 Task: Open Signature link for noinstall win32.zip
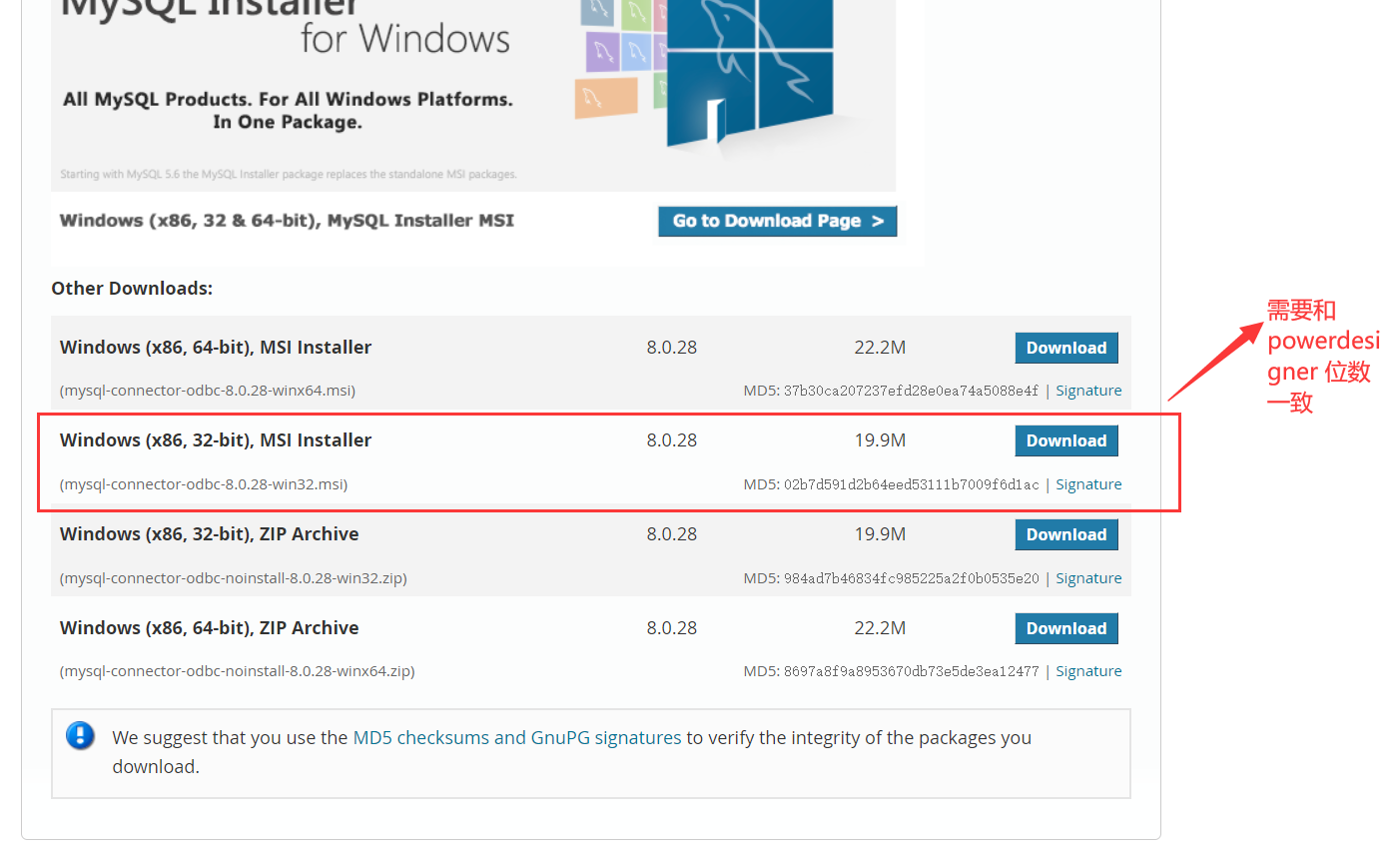(1088, 578)
